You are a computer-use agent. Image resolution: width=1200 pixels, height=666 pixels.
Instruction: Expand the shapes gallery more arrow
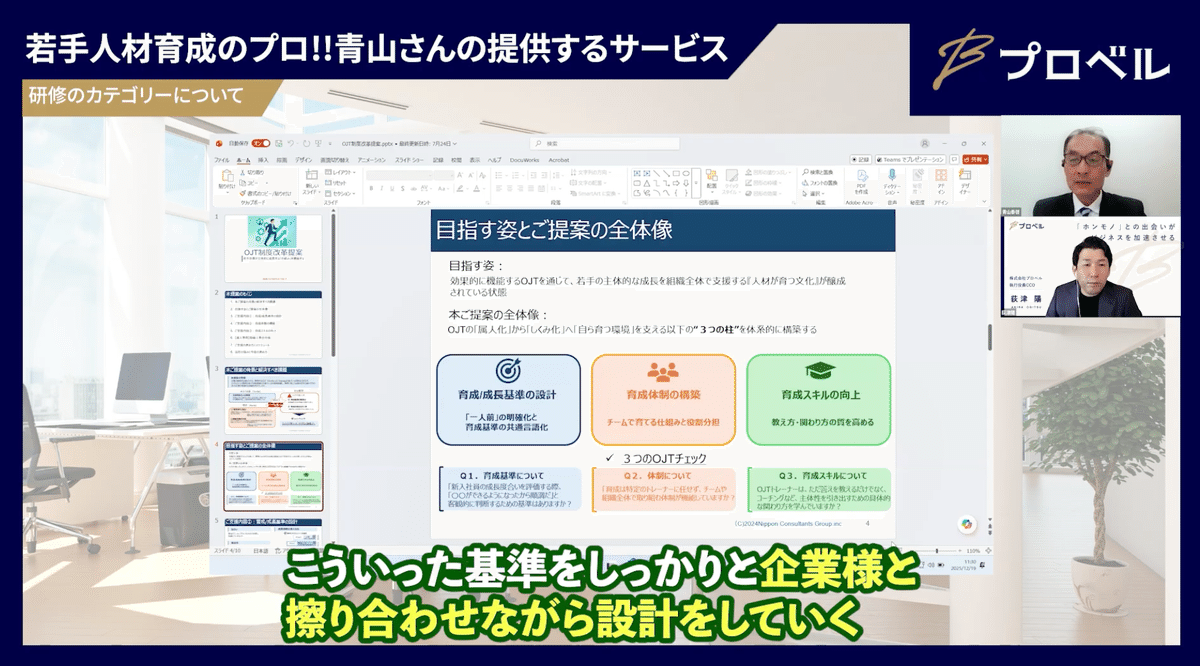point(695,183)
